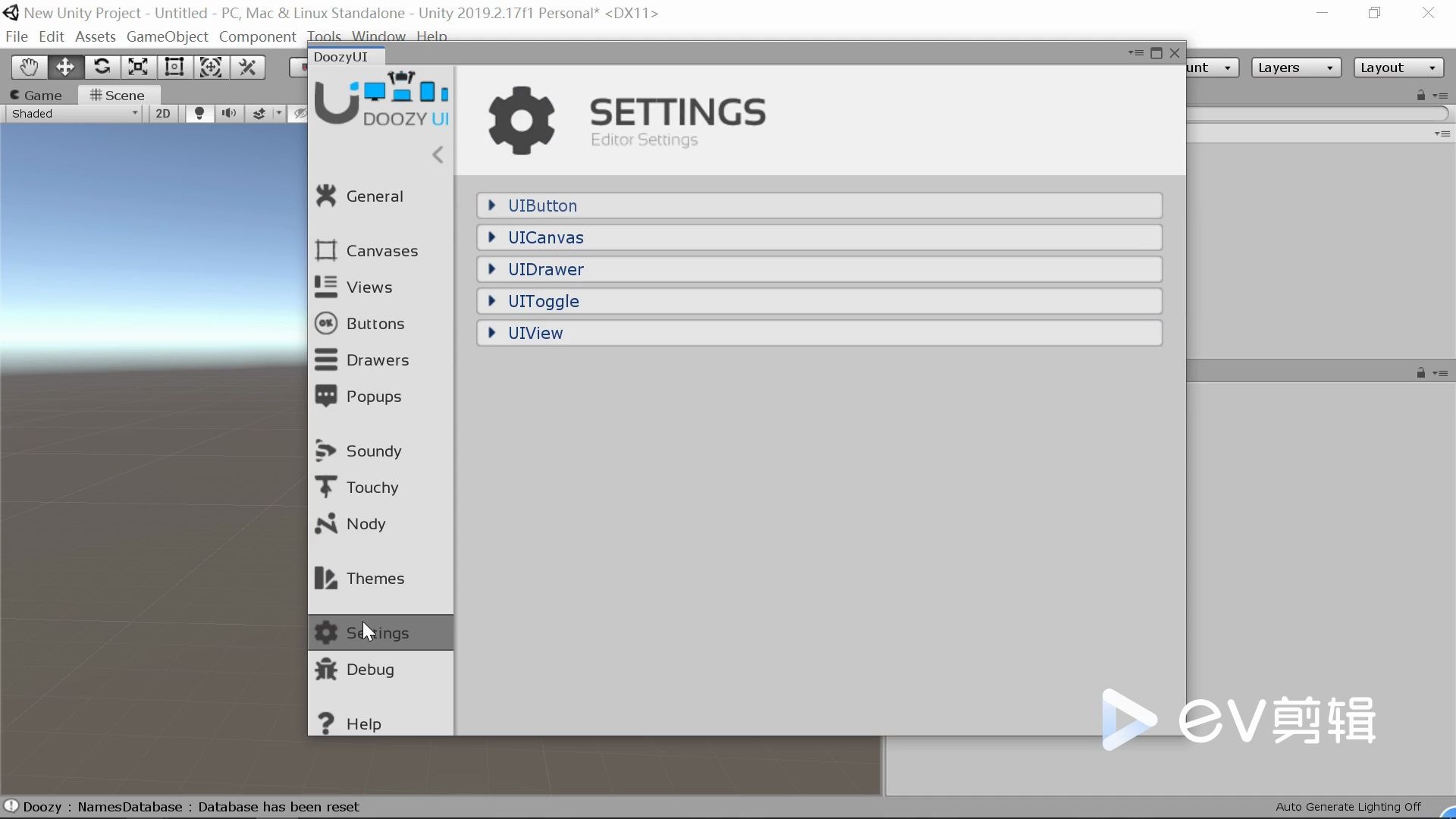
Task: Open the Views database section
Action: tap(381, 287)
